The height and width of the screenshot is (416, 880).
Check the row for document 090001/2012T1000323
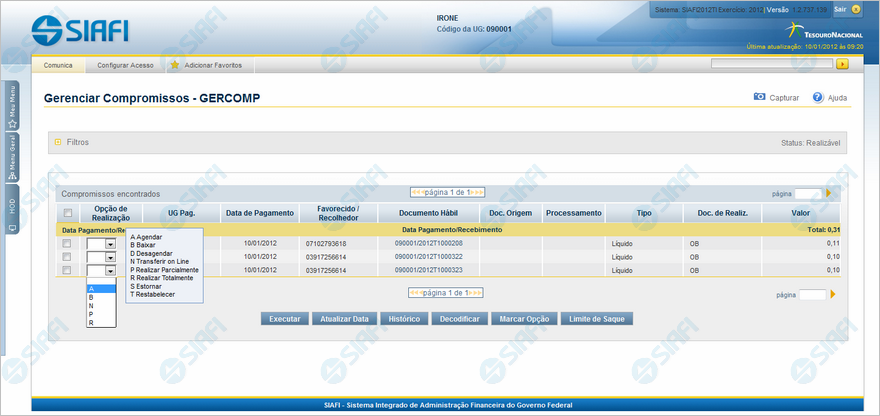[67, 270]
